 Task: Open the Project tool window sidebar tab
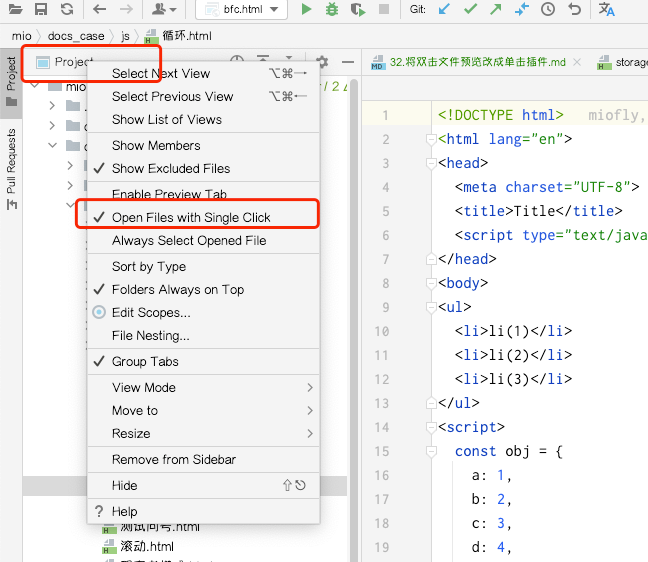(11, 82)
